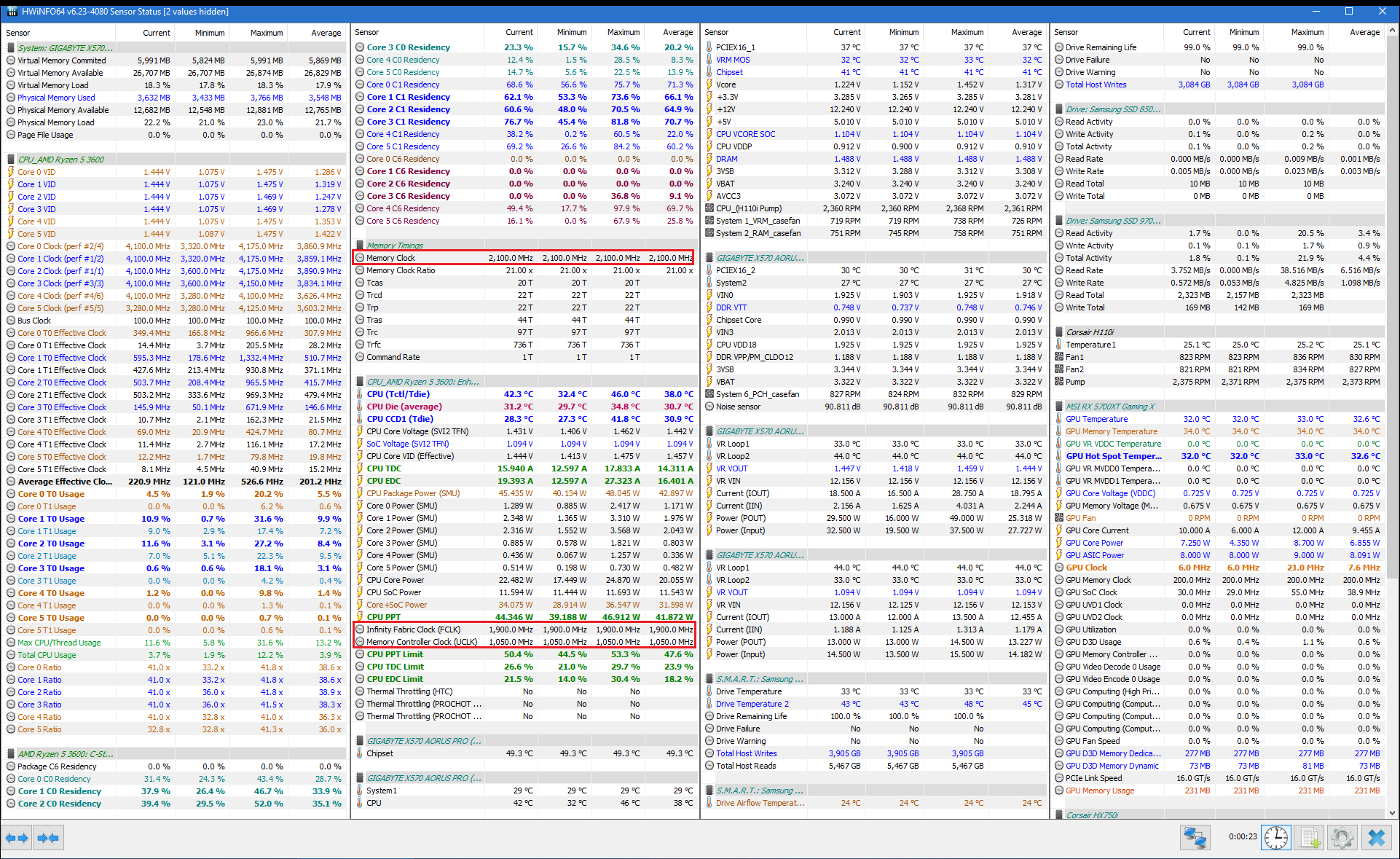Select the Drive Temperature 2 row
The width and height of the screenshot is (1400, 859).
click(874, 704)
